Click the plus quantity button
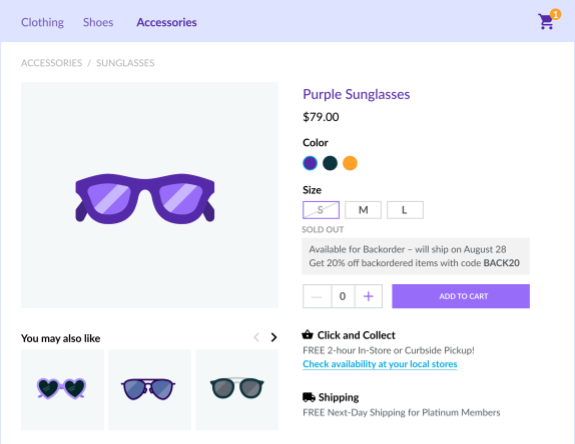This screenshot has height=444, width=575. tap(368, 296)
